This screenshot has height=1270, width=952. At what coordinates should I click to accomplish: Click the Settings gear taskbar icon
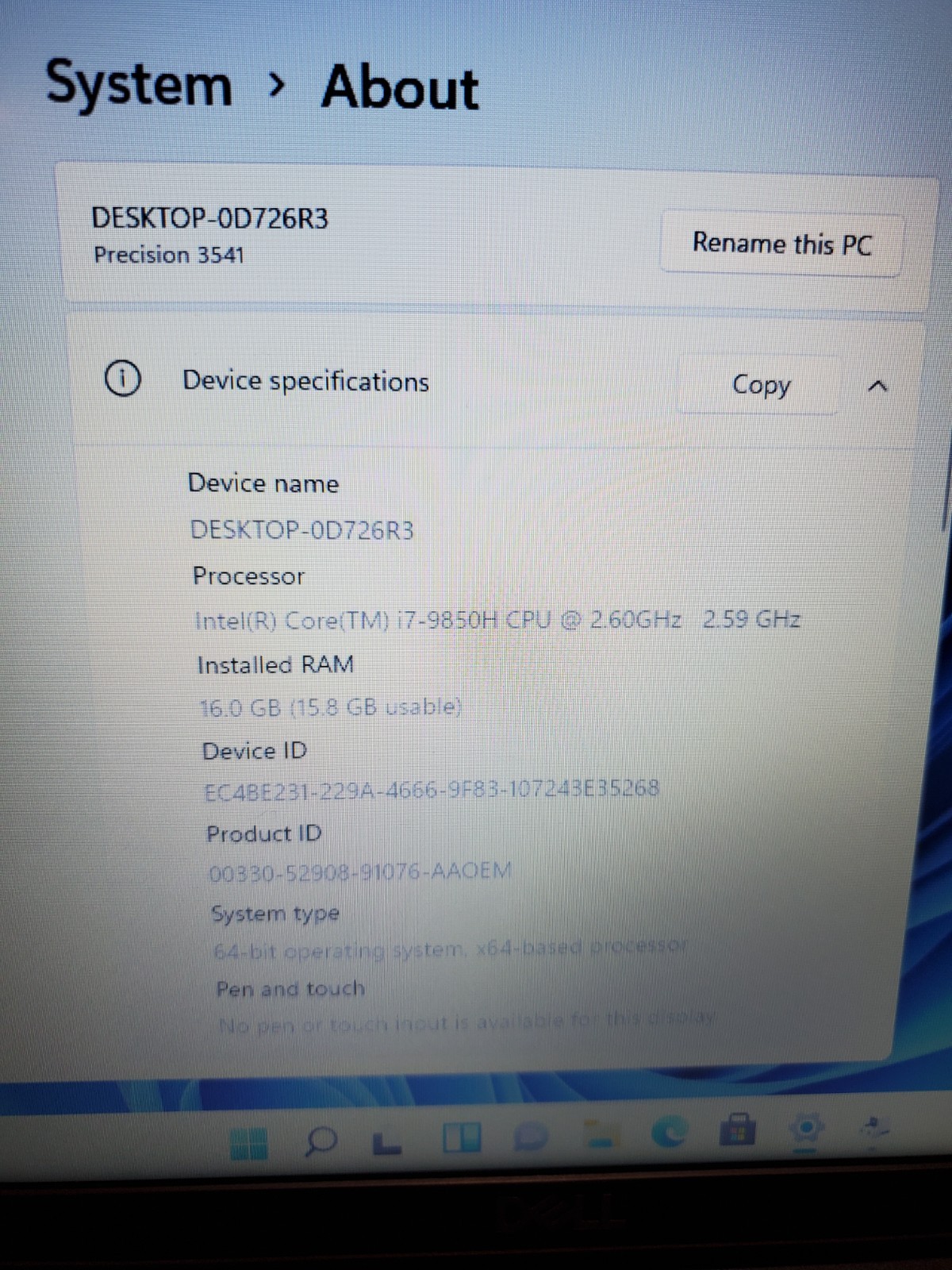coord(807,1128)
